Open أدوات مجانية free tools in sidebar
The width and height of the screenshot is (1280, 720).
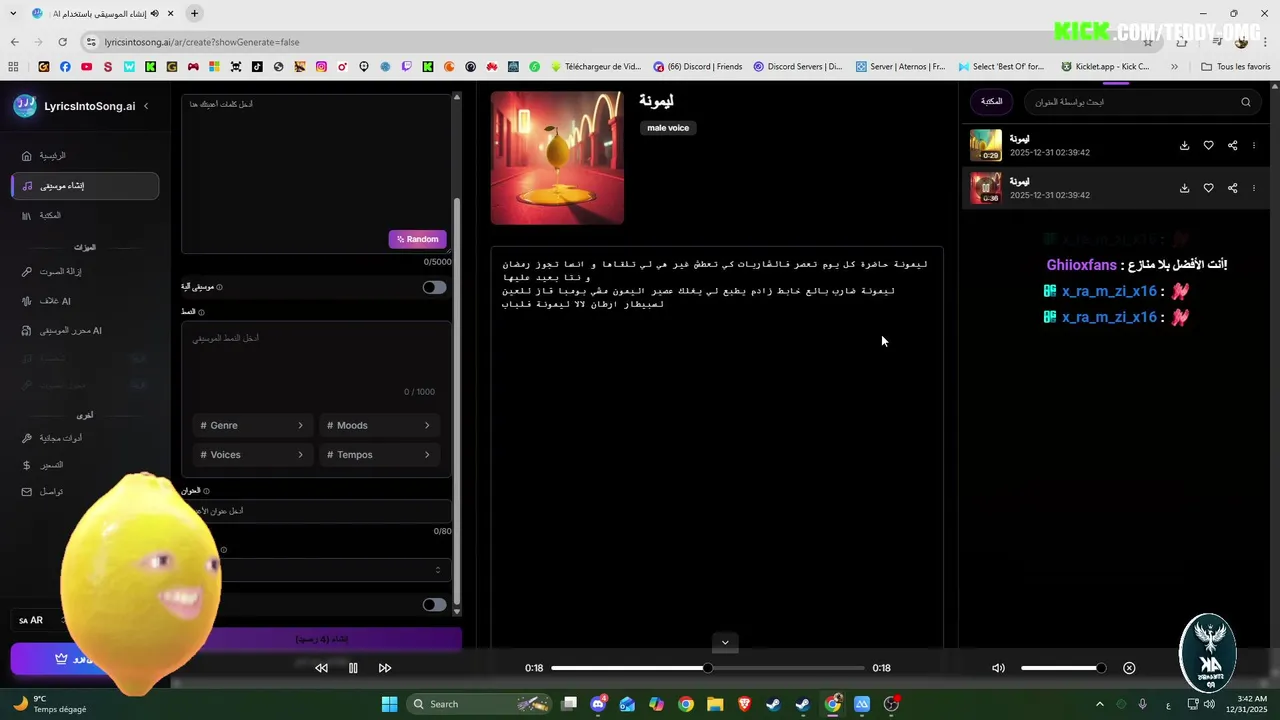tap(85, 438)
